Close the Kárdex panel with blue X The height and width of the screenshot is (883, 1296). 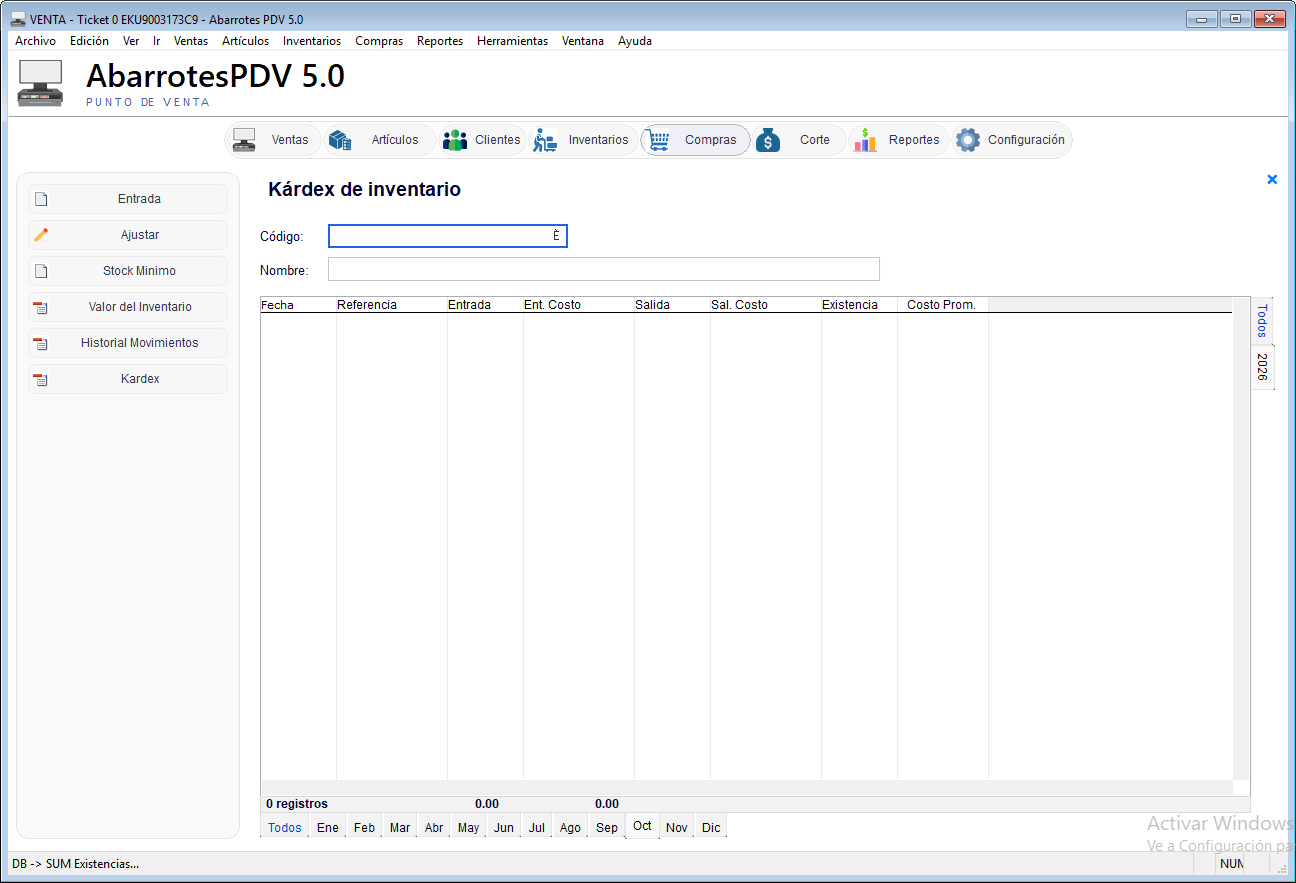(1272, 180)
